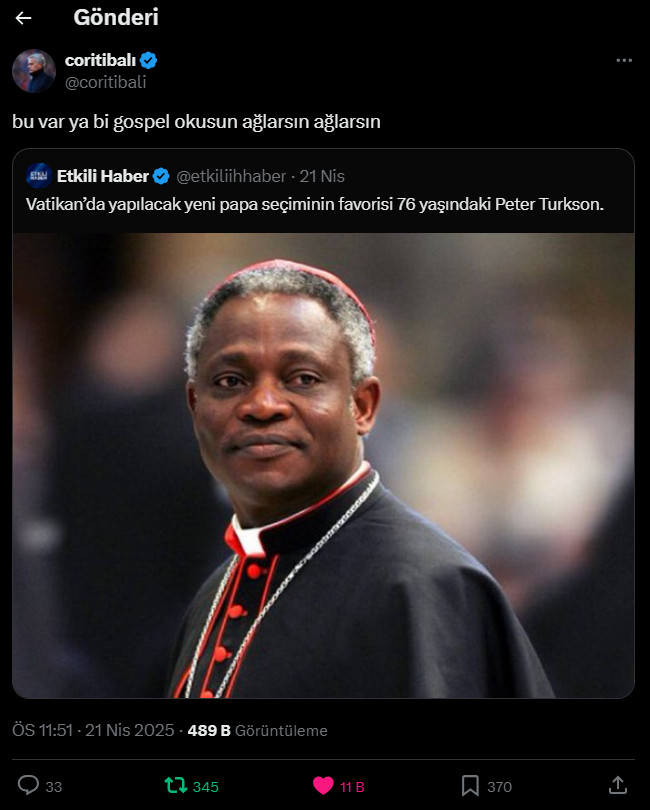Open the Etkili Haber account name

103,176
